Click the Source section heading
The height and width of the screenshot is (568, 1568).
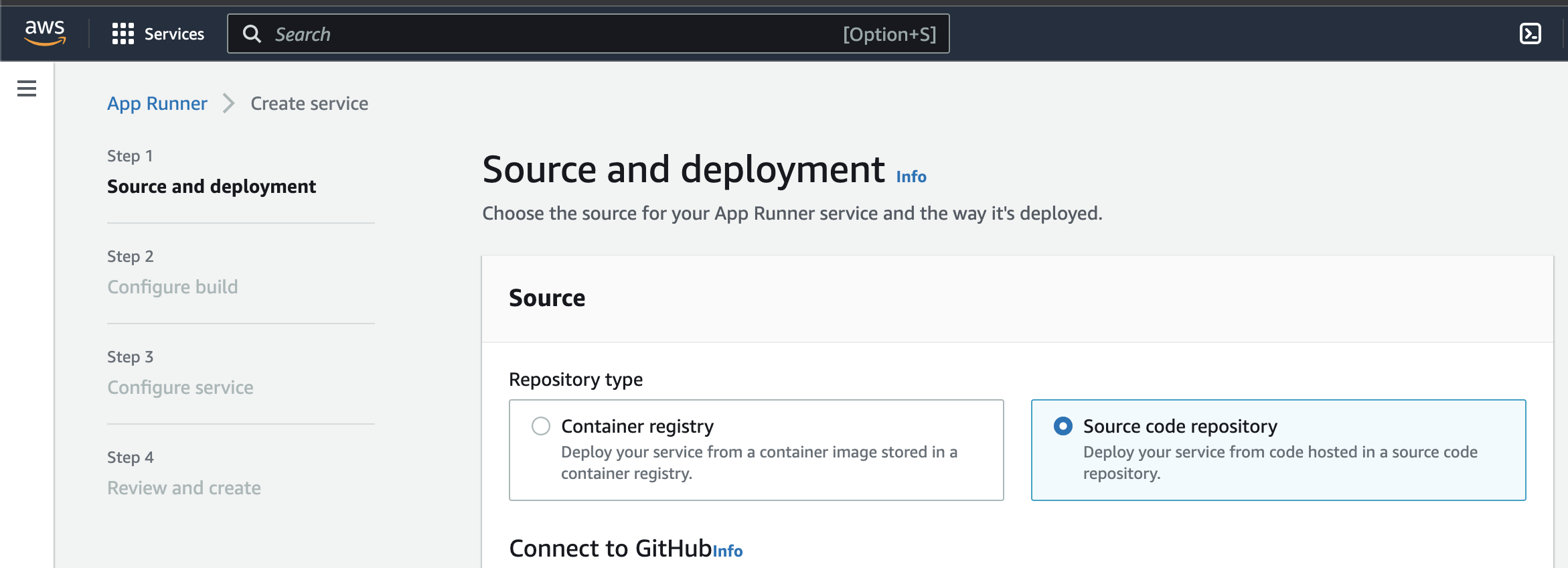click(547, 298)
